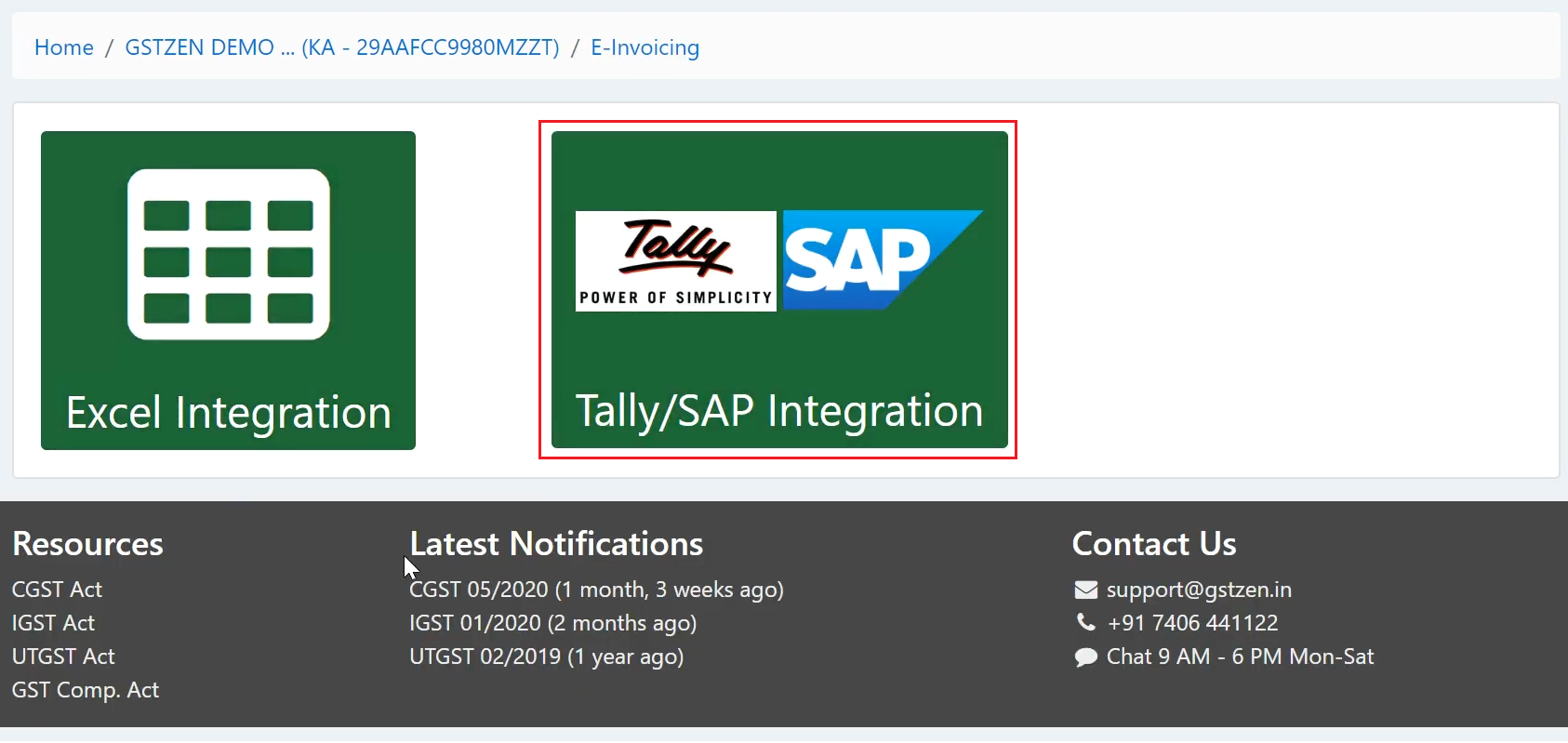Select the Excel grid icon
Viewport: 1568px width, 743px height.
[229, 255]
